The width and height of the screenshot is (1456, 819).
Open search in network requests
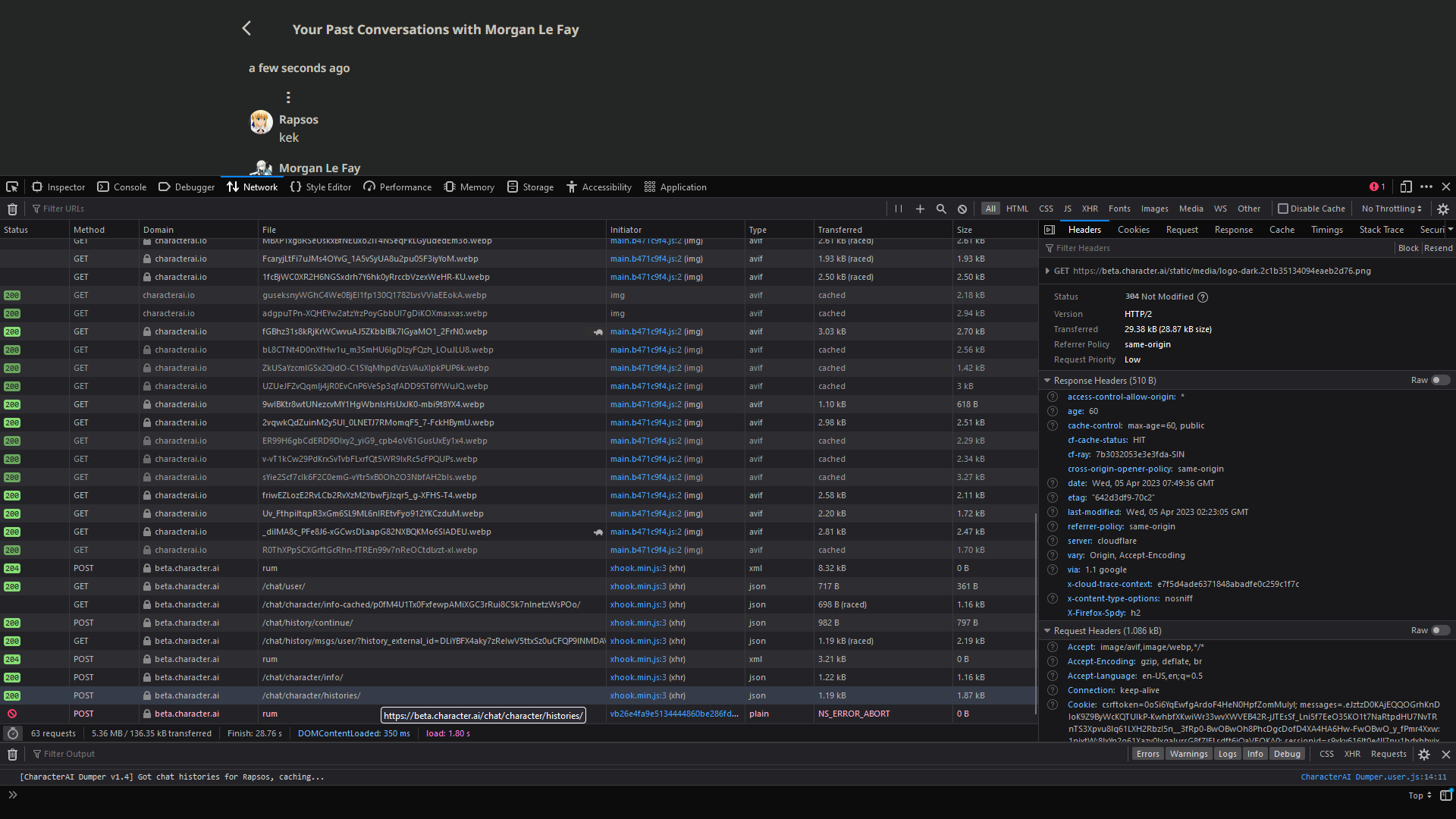pyautogui.click(x=941, y=209)
